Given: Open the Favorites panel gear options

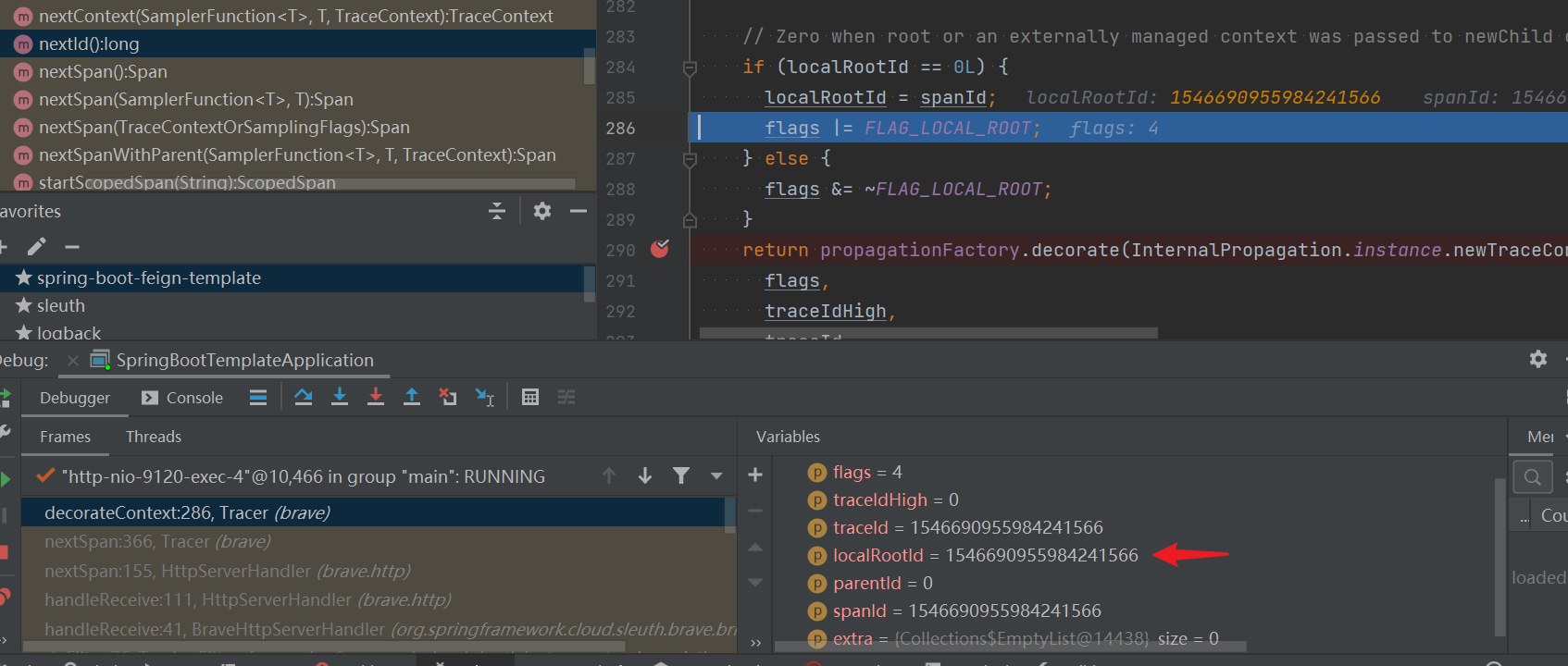Looking at the screenshot, I should click(x=542, y=211).
